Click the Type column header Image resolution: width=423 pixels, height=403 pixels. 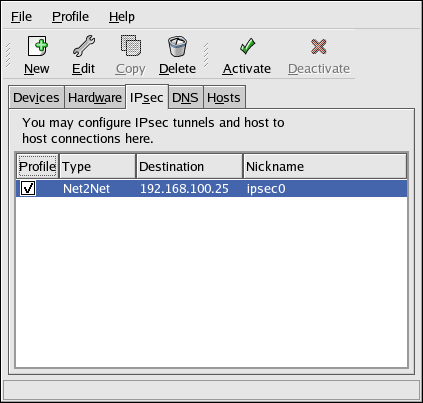click(97, 166)
